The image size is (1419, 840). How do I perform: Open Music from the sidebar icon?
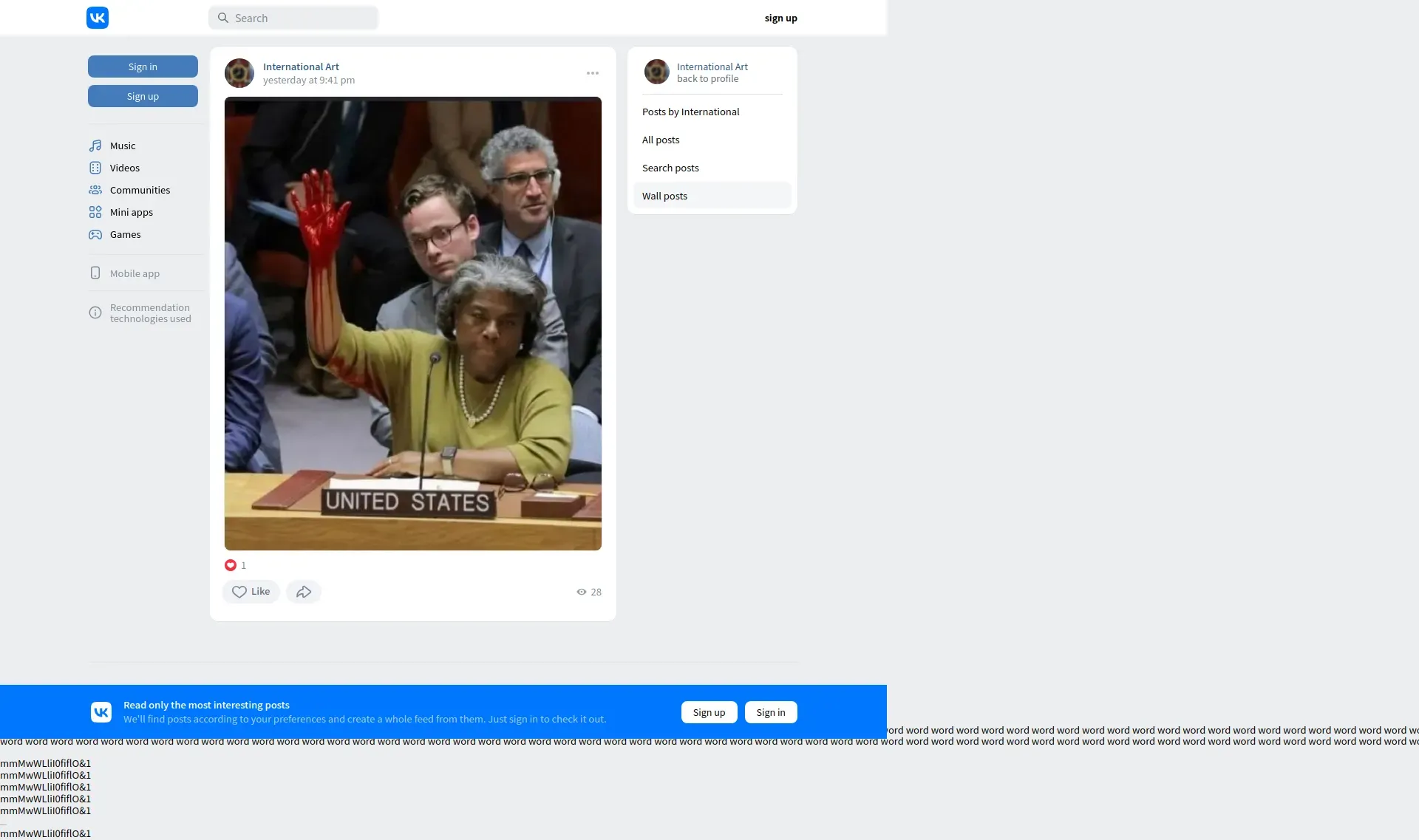(95, 146)
